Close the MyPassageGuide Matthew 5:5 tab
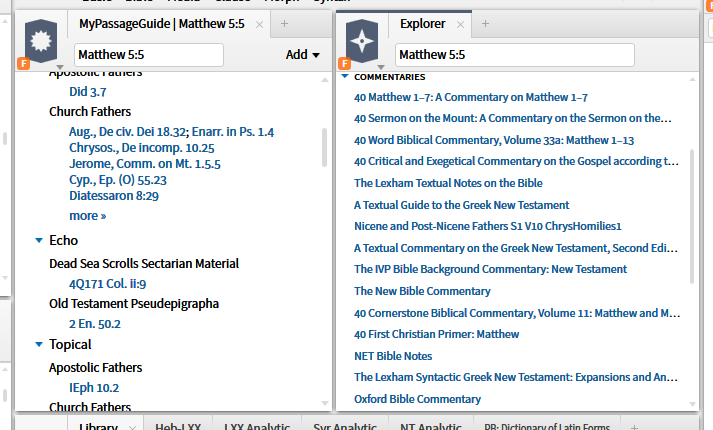Screen dimensions: 713x430 [x=260, y=25]
